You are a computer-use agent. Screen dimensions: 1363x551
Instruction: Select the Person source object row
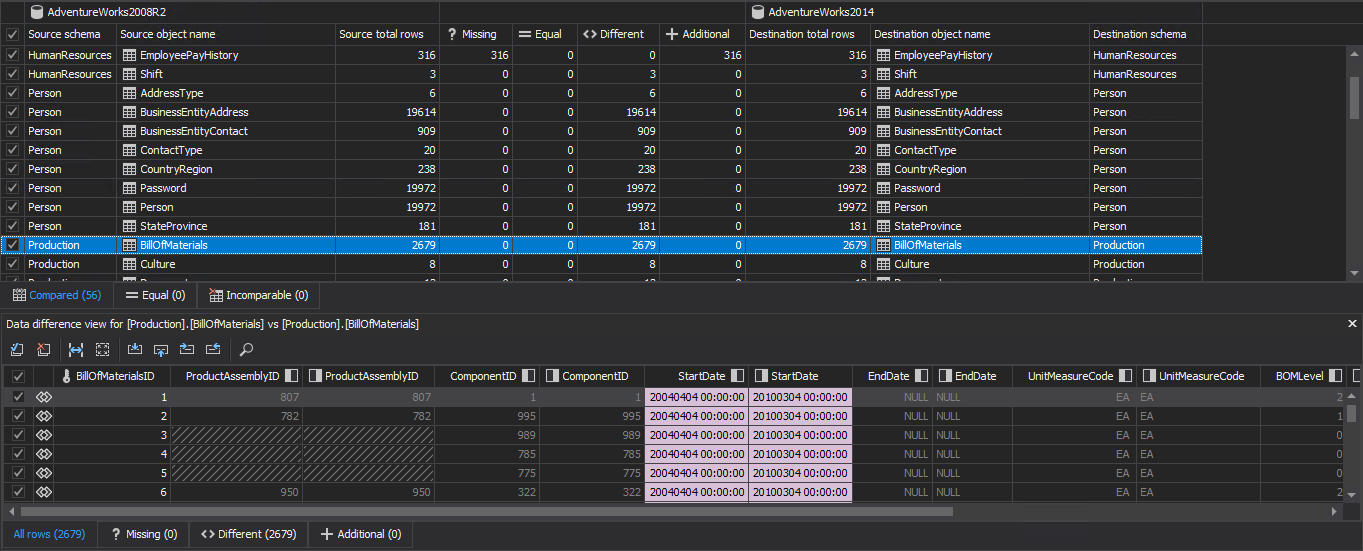[x=226, y=207]
